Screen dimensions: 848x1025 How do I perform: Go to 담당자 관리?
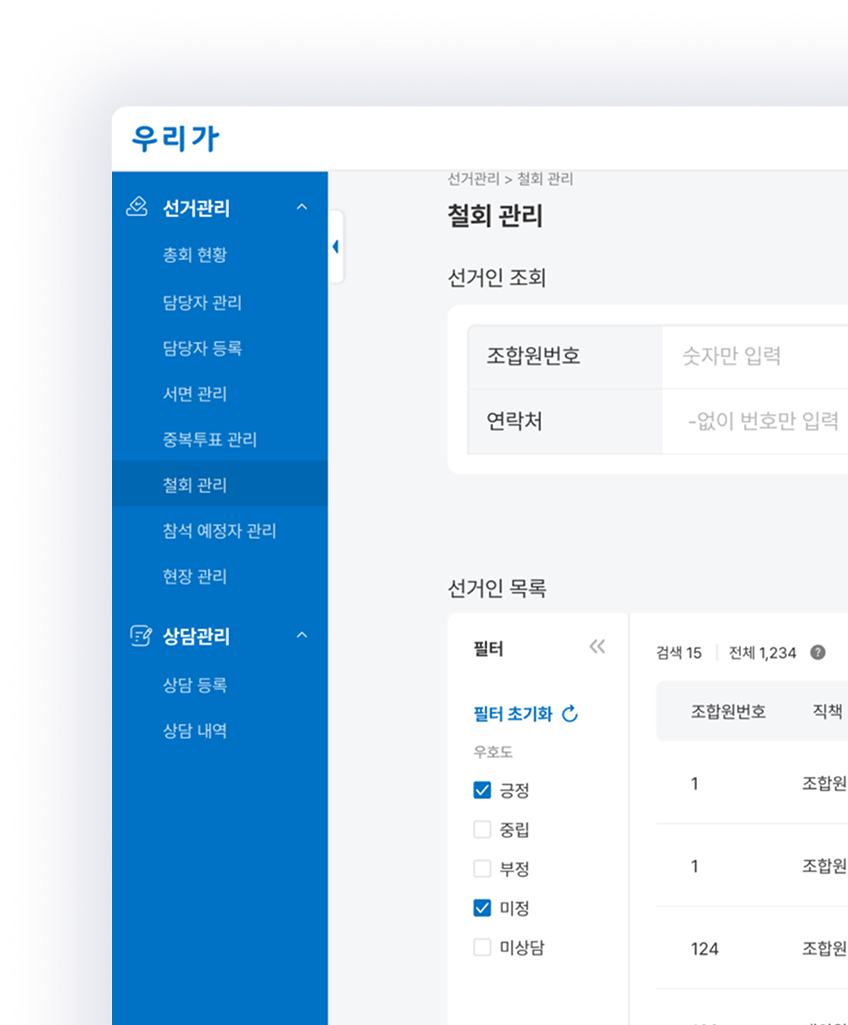[x=202, y=302]
